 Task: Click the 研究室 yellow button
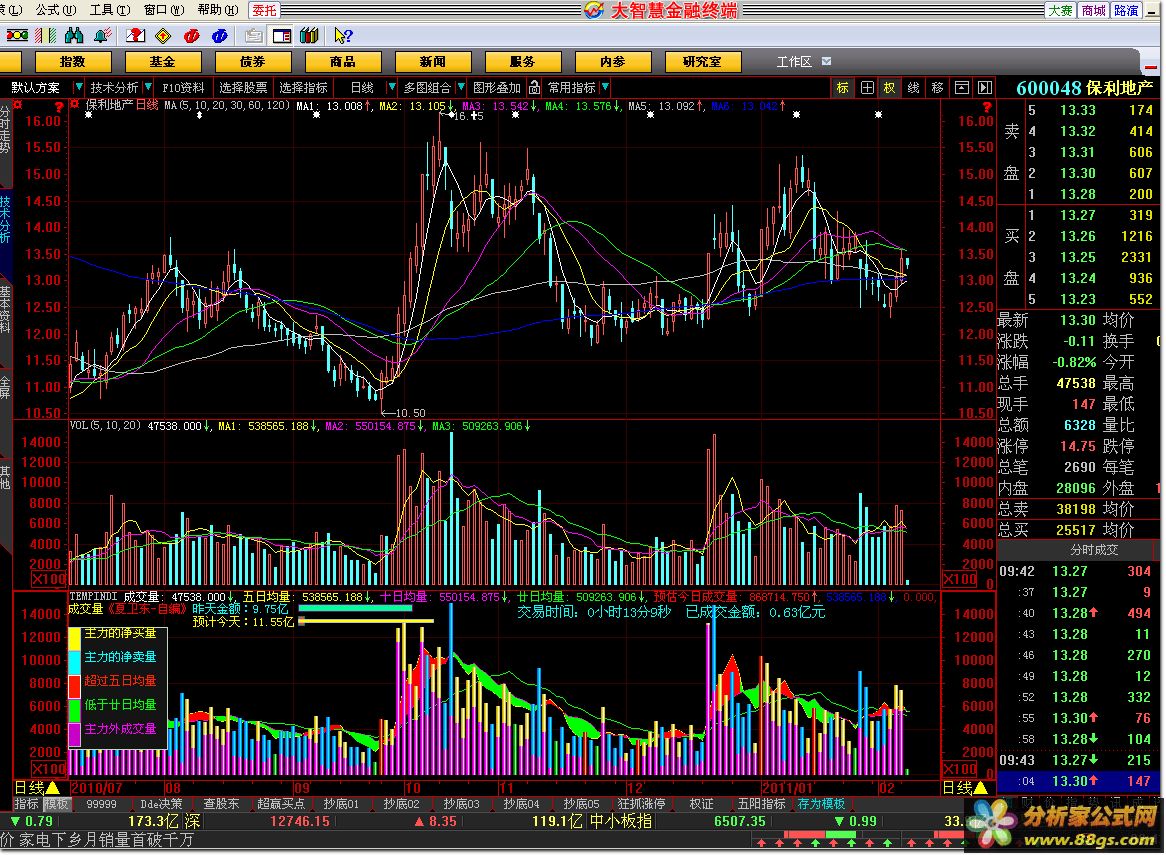[x=702, y=62]
